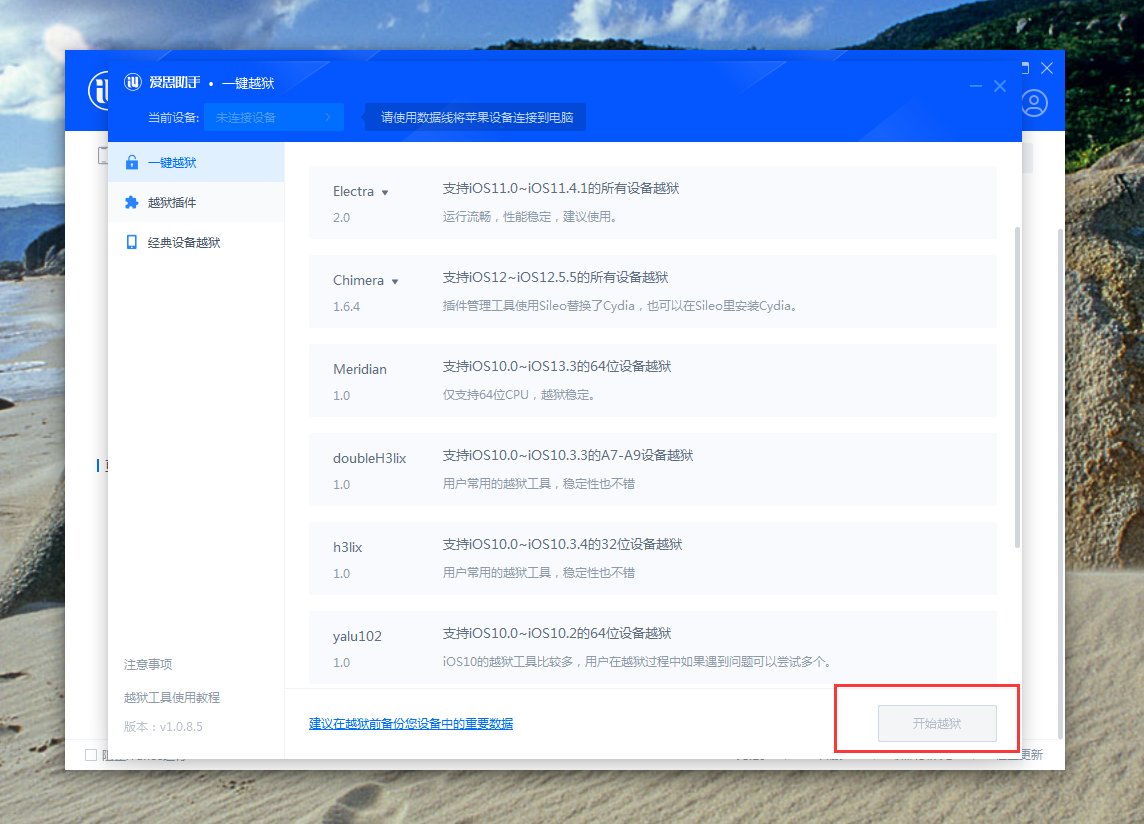
Task: Expand the Chimera version dropdown
Action: (x=397, y=281)
